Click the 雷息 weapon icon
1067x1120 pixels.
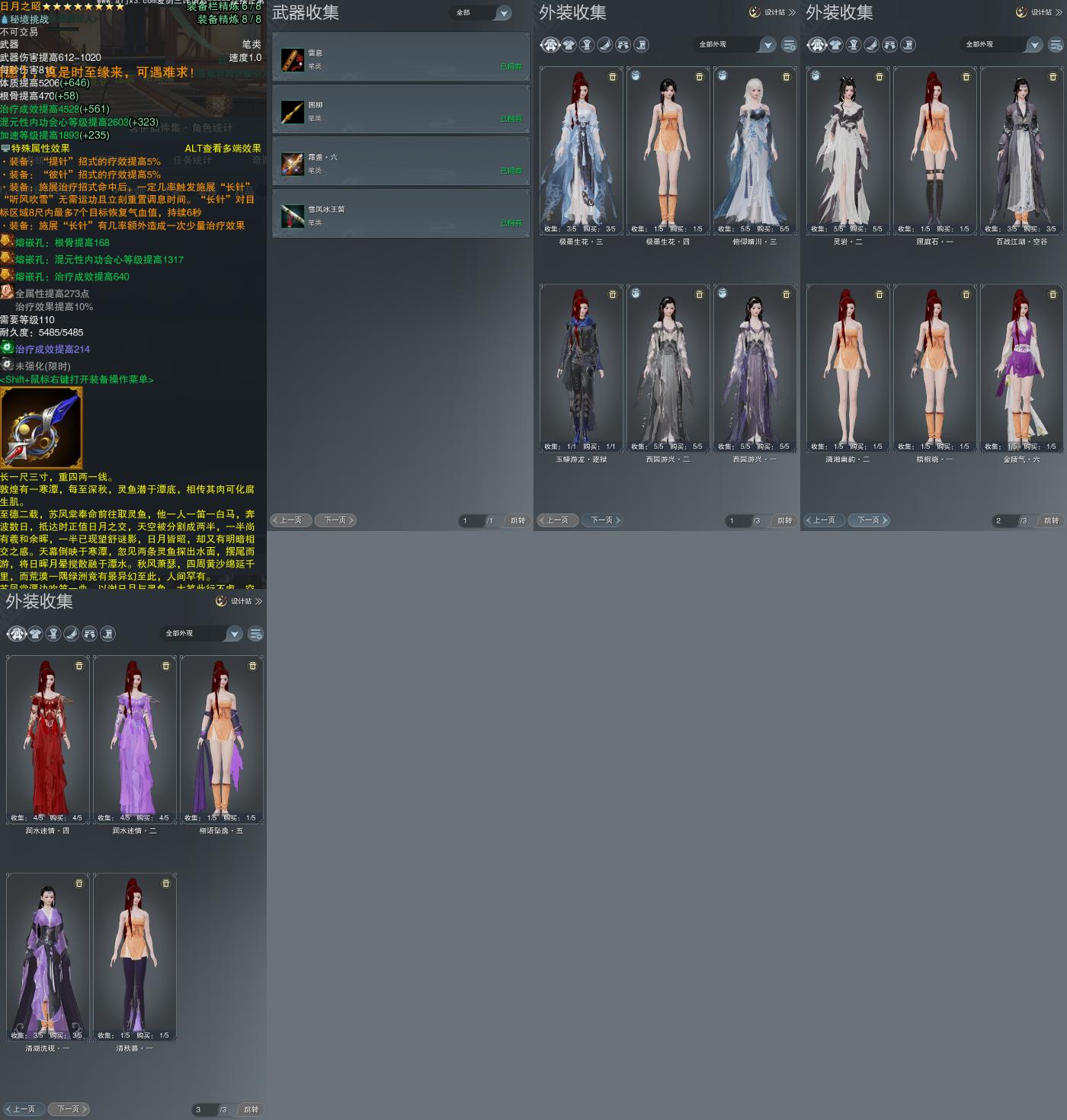293,59
